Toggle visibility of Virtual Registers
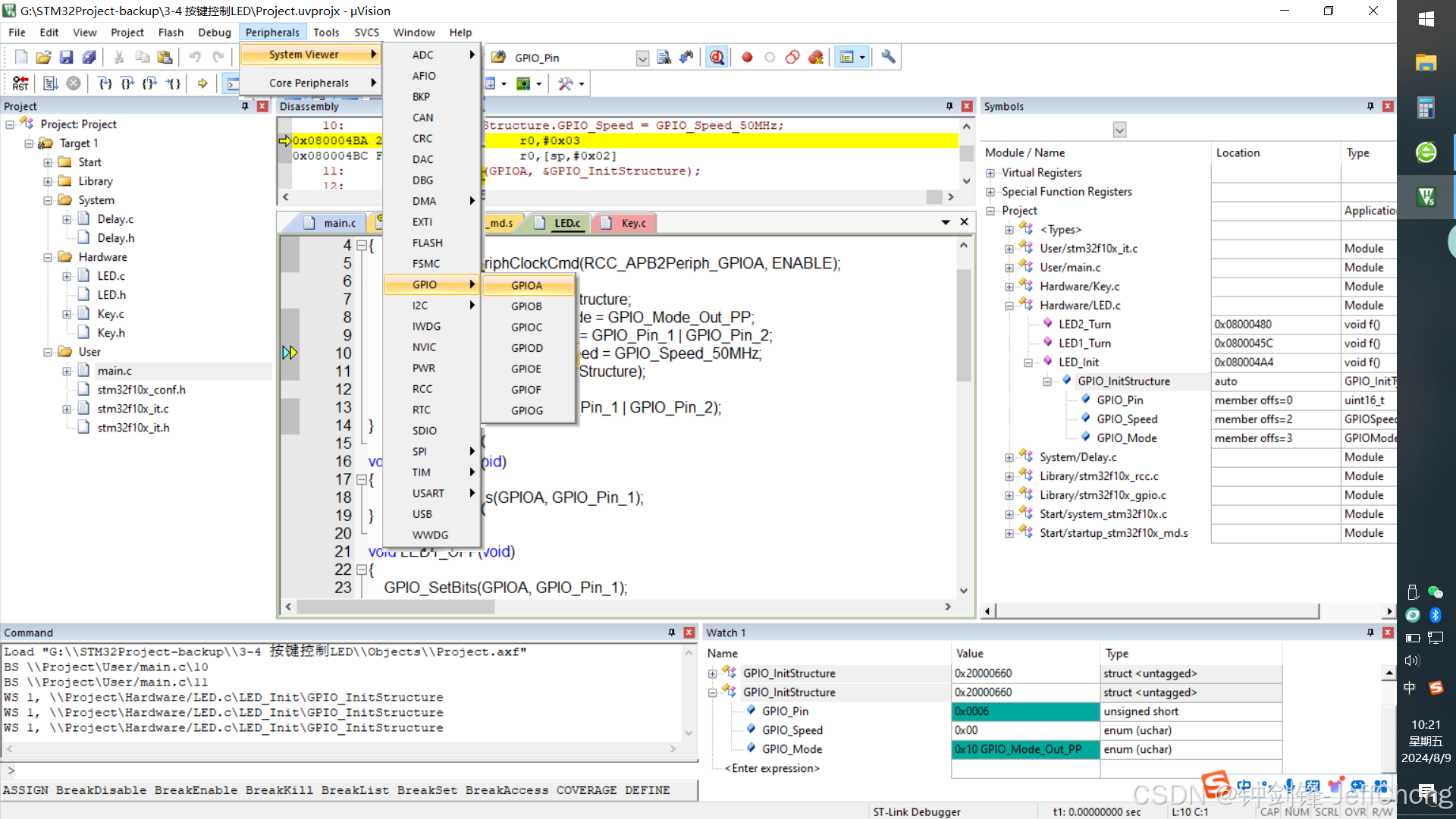The image size is (1456, 819). [x=991, y=172]
